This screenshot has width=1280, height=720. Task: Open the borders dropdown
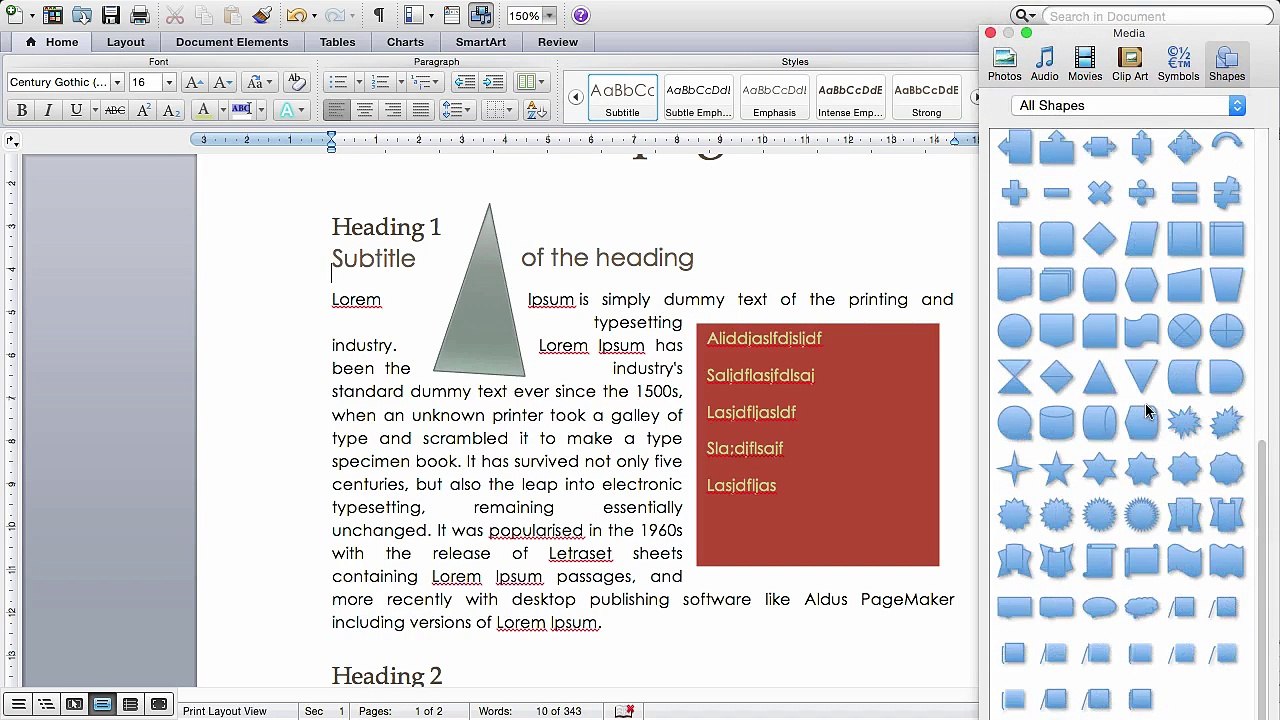[499, 110]
